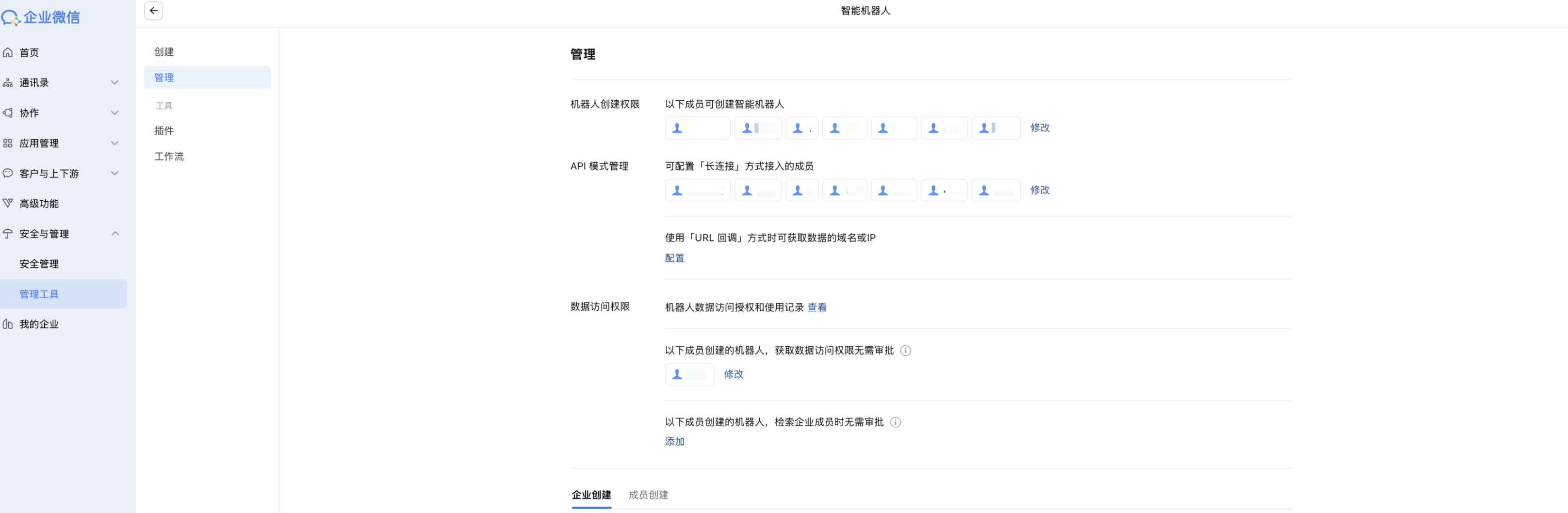
Task: Open the 工作流 tools page
Action: pyautogui.click(x=169, y=157)
